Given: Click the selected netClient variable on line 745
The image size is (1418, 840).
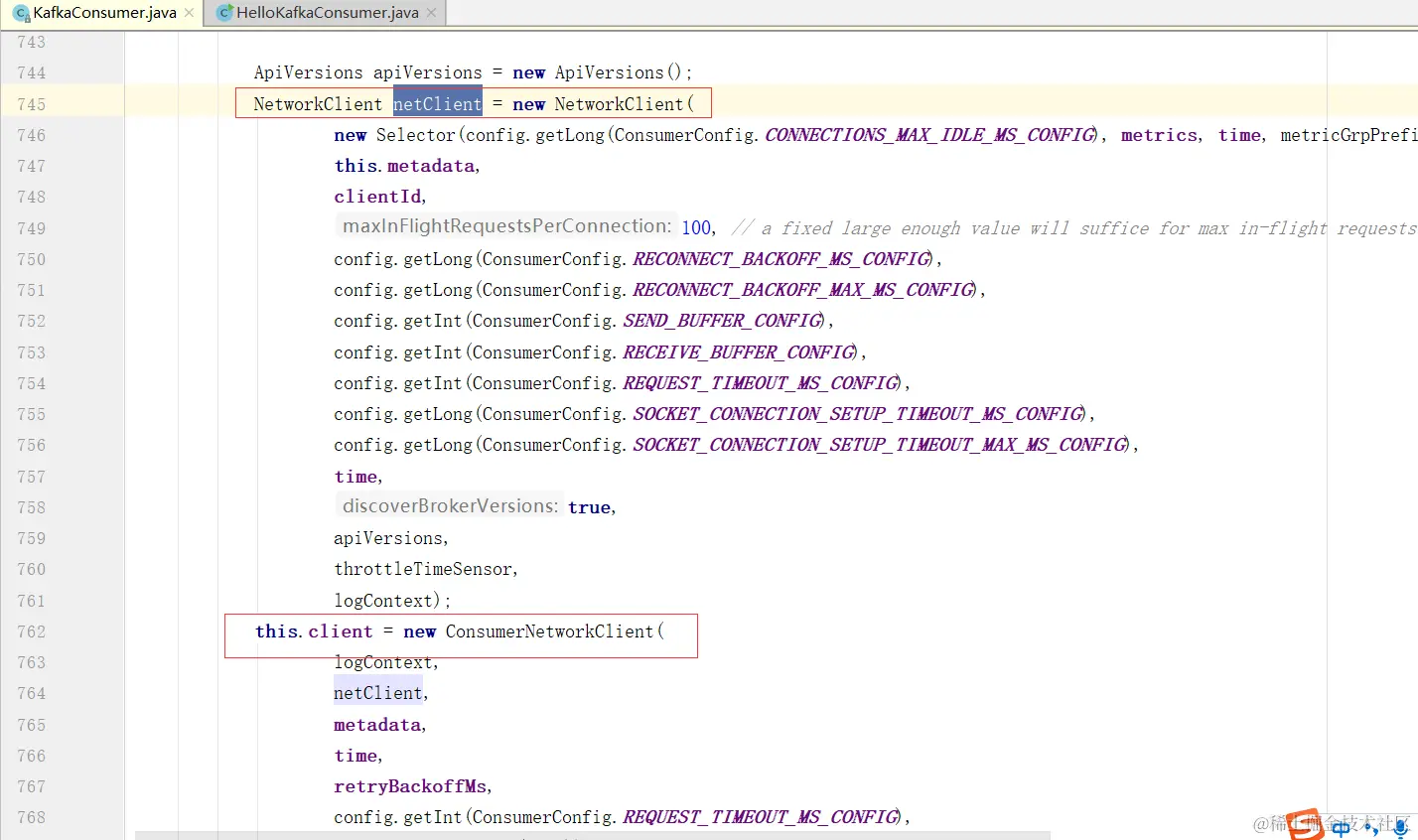Looking at the screenshot, I should [x=437, y=103].
